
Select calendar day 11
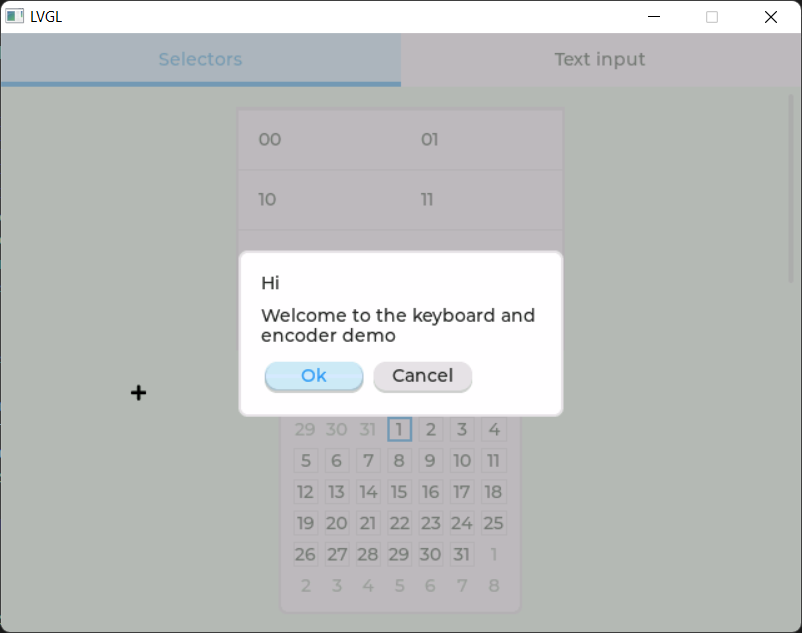coord(494,461)
